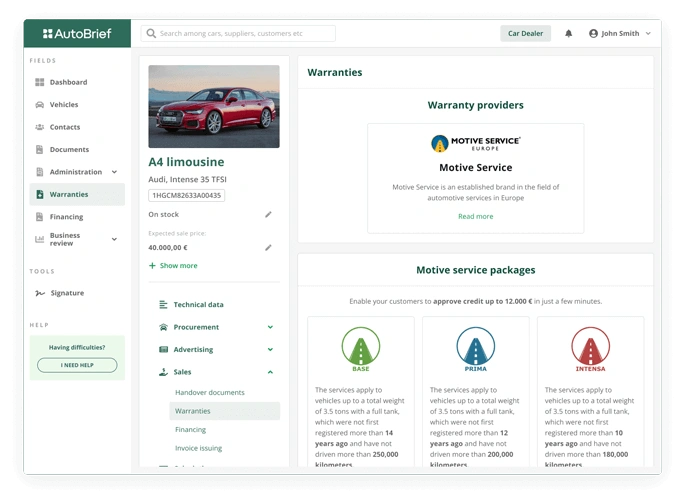Click the BASE package green icon
The height and width of the screenshot is (502, 685).
361,349
